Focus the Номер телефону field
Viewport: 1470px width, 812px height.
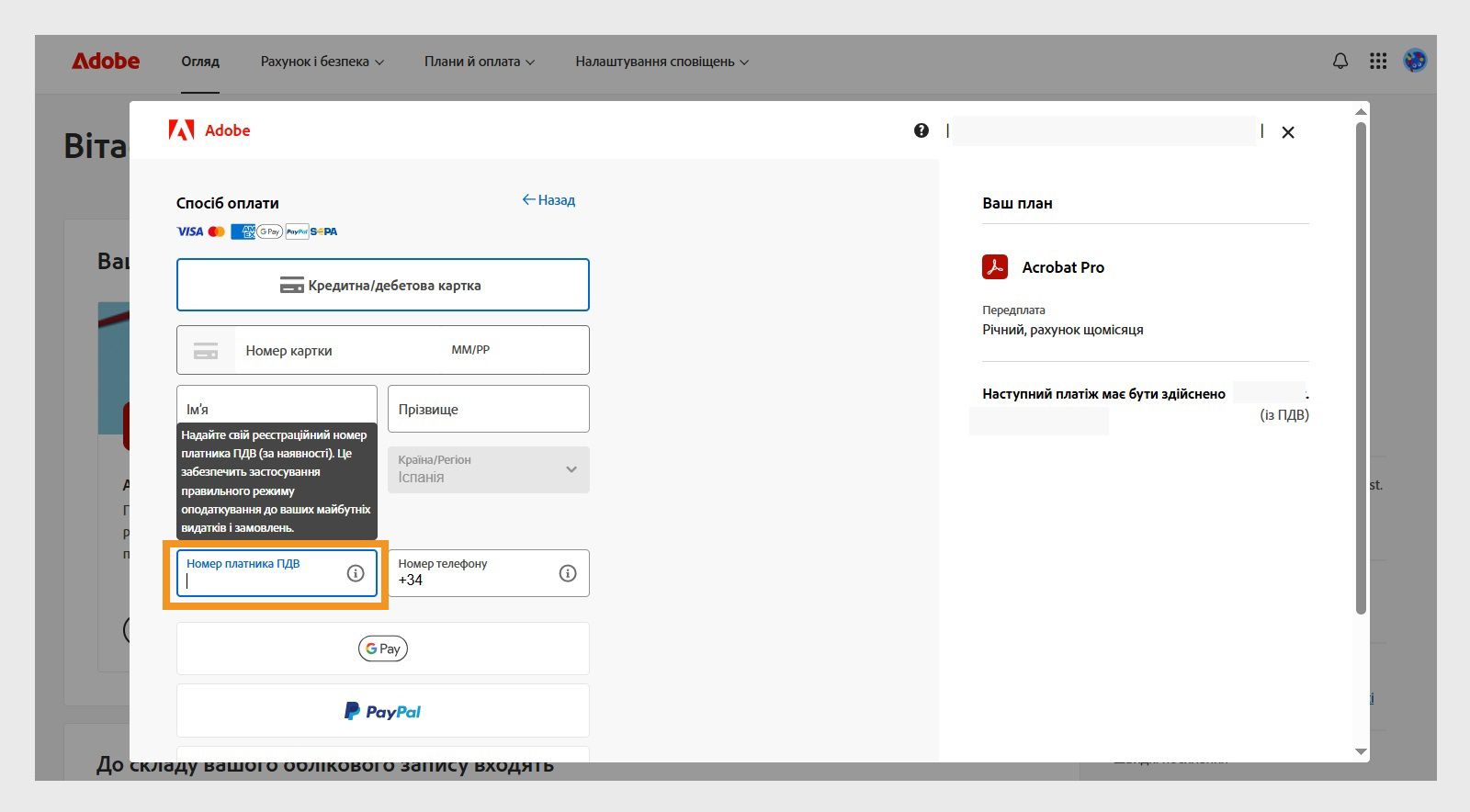[489, 573]
